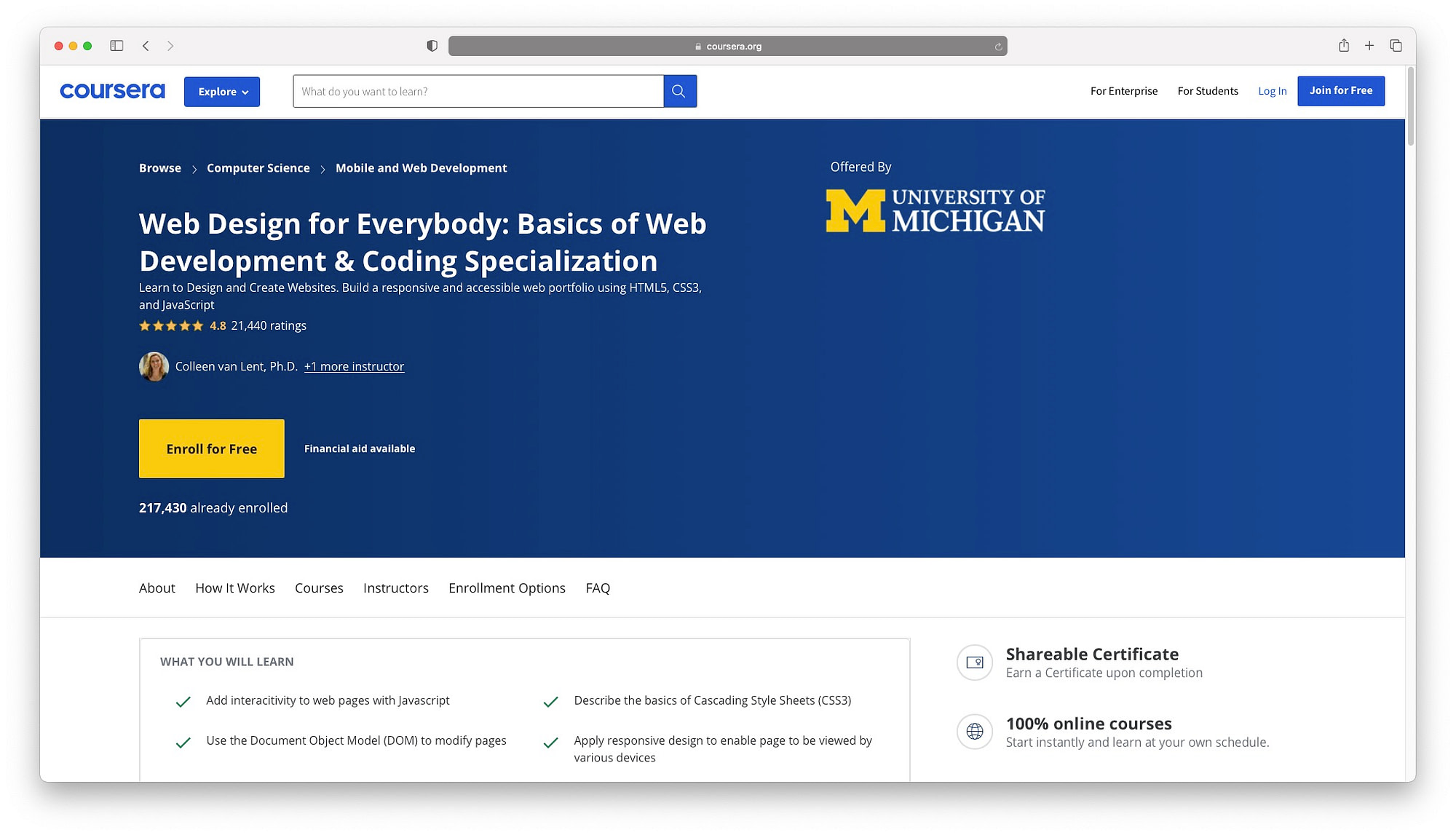
Task: Click the browser tab split icon
Action: [x=116, y=45]
